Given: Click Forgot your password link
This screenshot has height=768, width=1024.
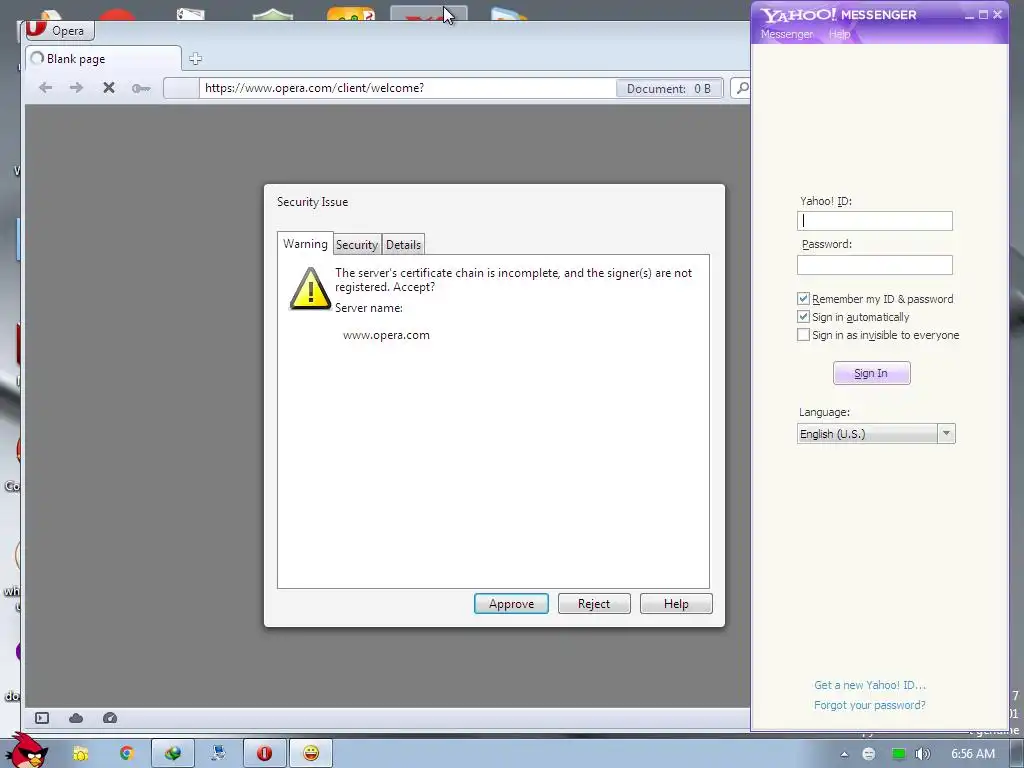Looking at the screenshot, I should (x=869, y=705).
